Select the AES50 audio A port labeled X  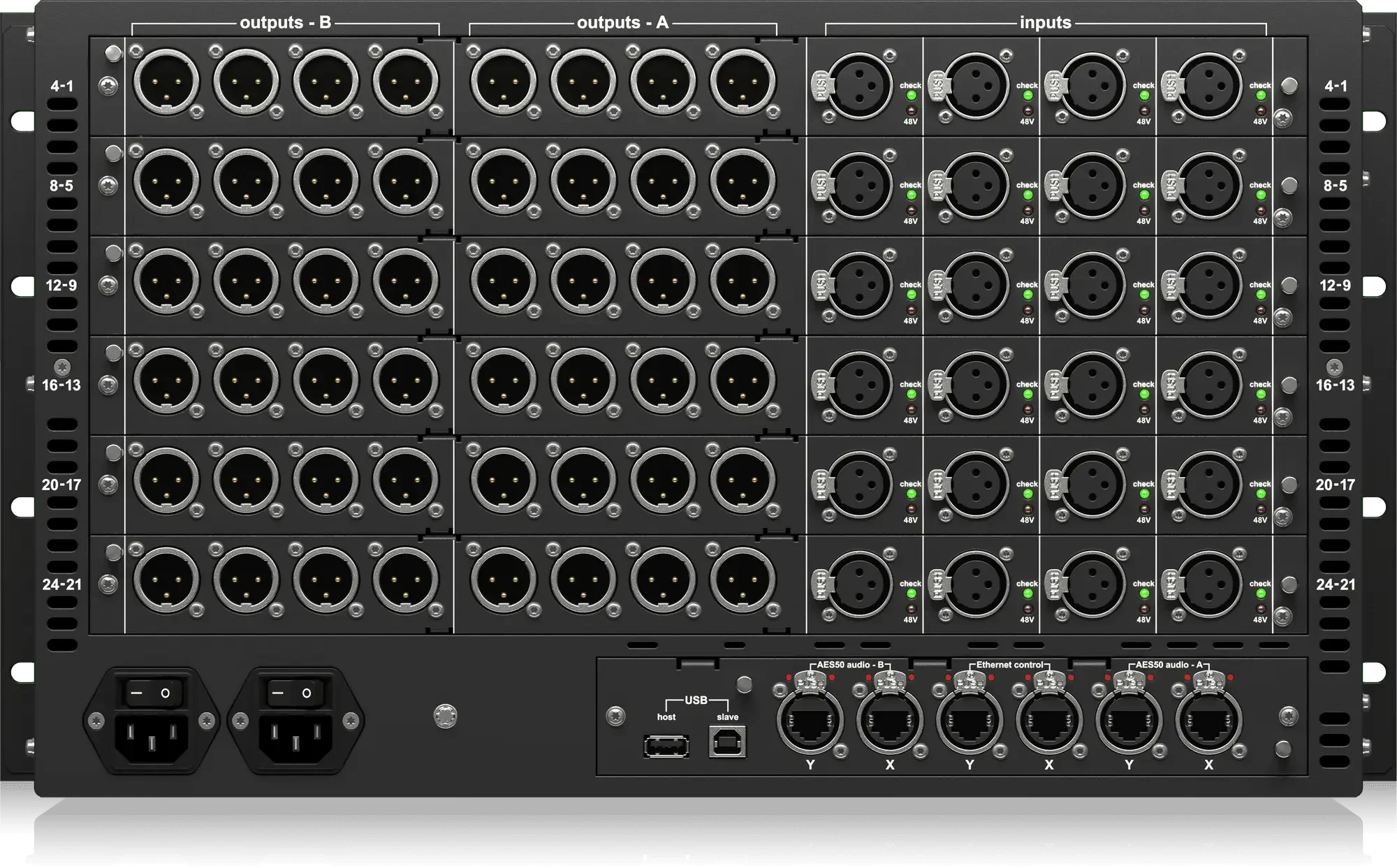(x=1208, y=723)
